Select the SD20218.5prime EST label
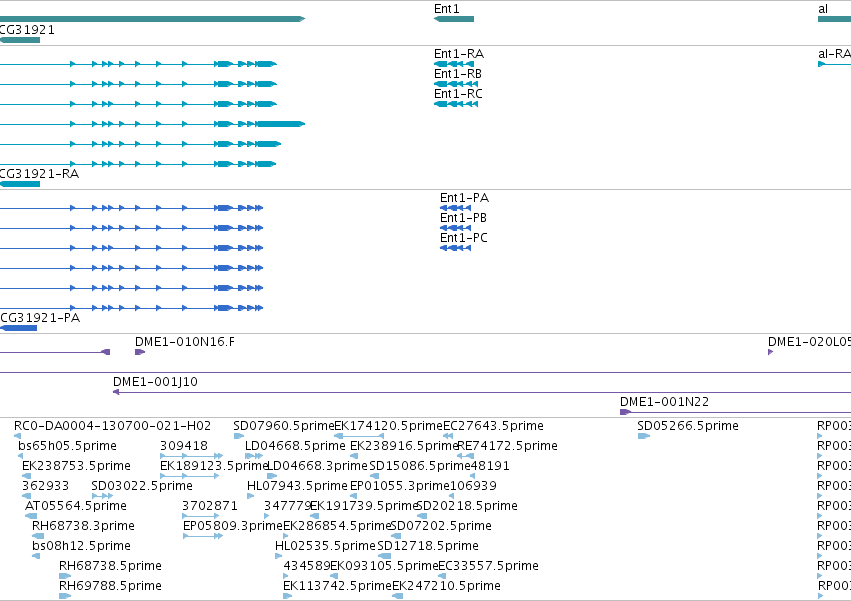This screenshot has width=851, height=601. click(467, 506)
